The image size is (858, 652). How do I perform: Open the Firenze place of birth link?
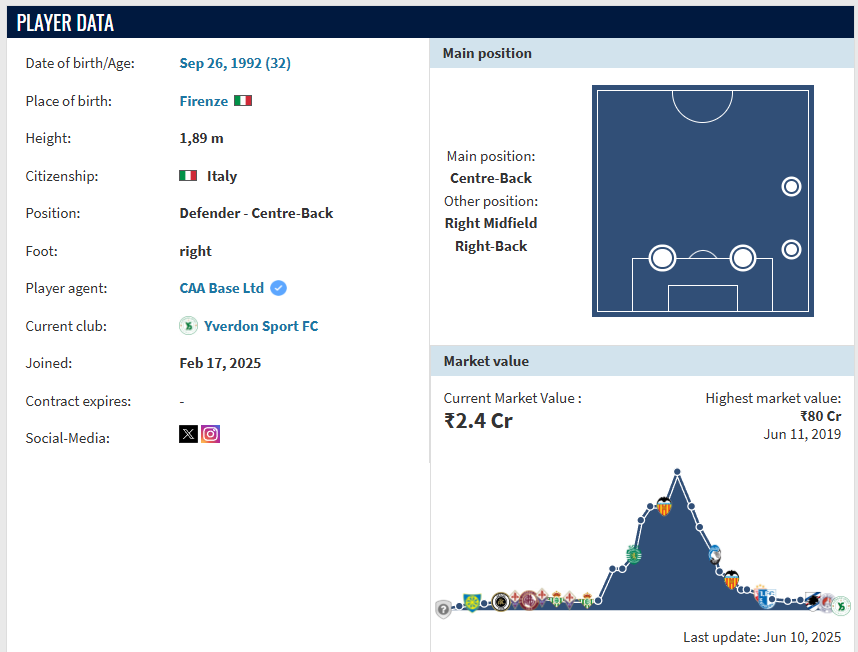(x=204, y=101)
